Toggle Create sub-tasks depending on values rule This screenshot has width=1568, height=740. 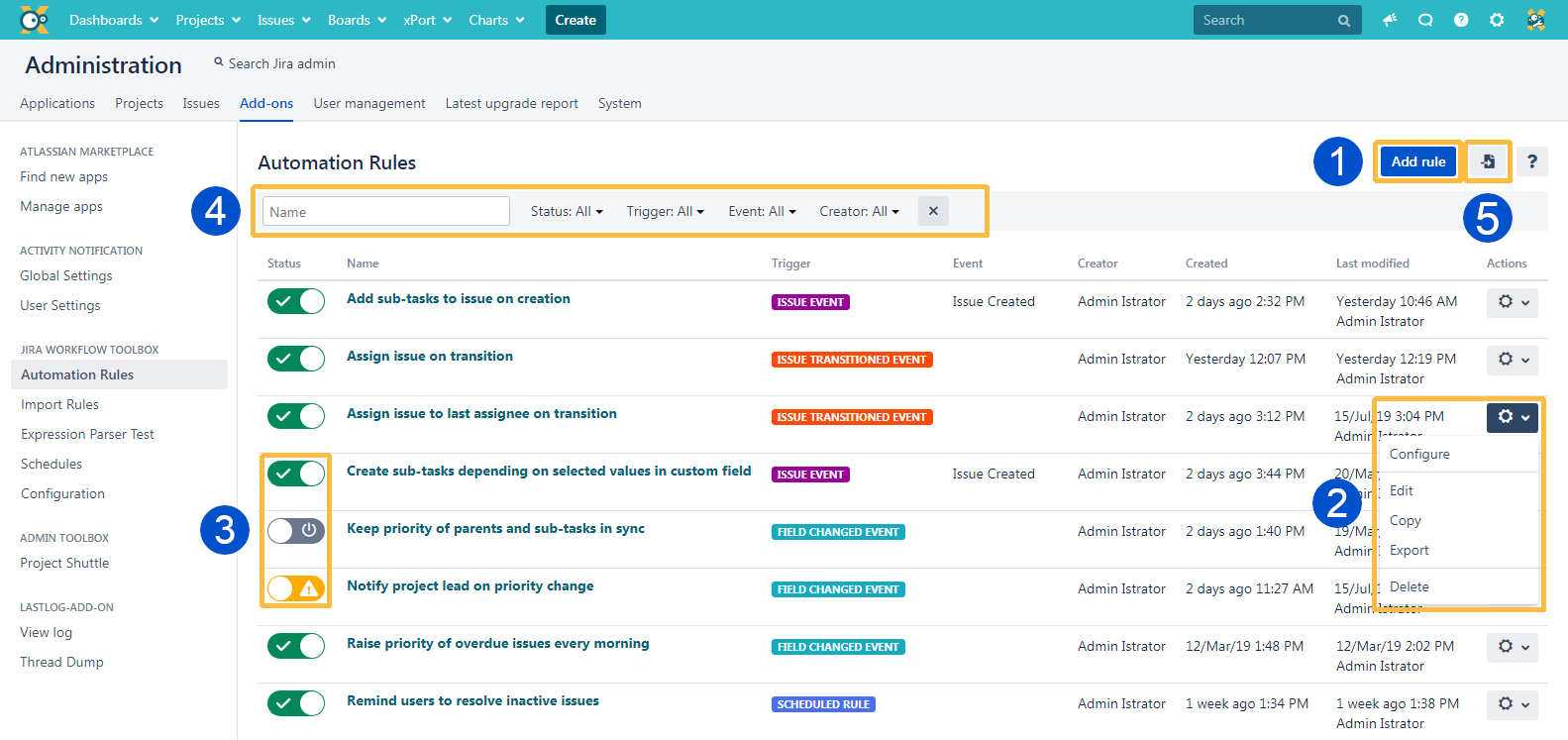(x=296, y=474)
